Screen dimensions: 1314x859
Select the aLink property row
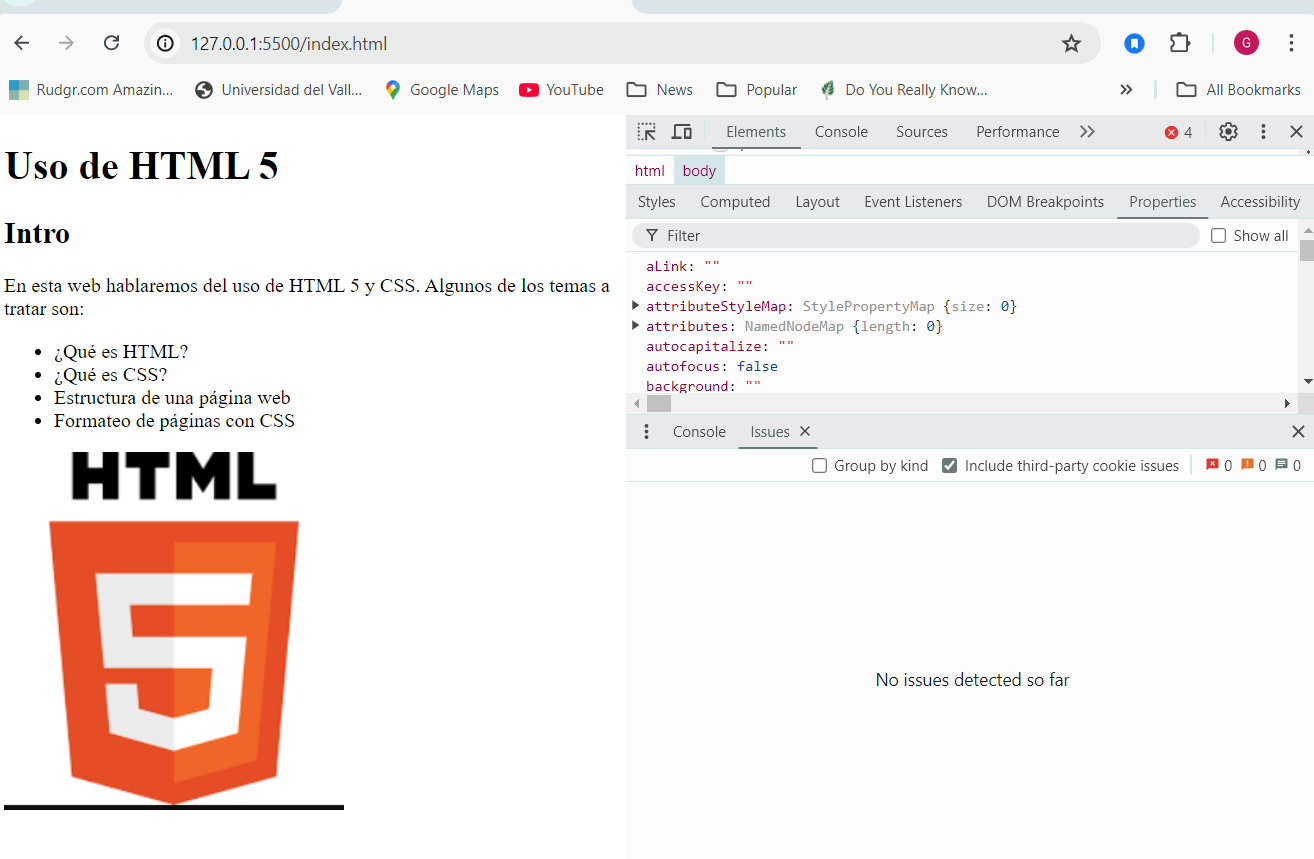683,266
